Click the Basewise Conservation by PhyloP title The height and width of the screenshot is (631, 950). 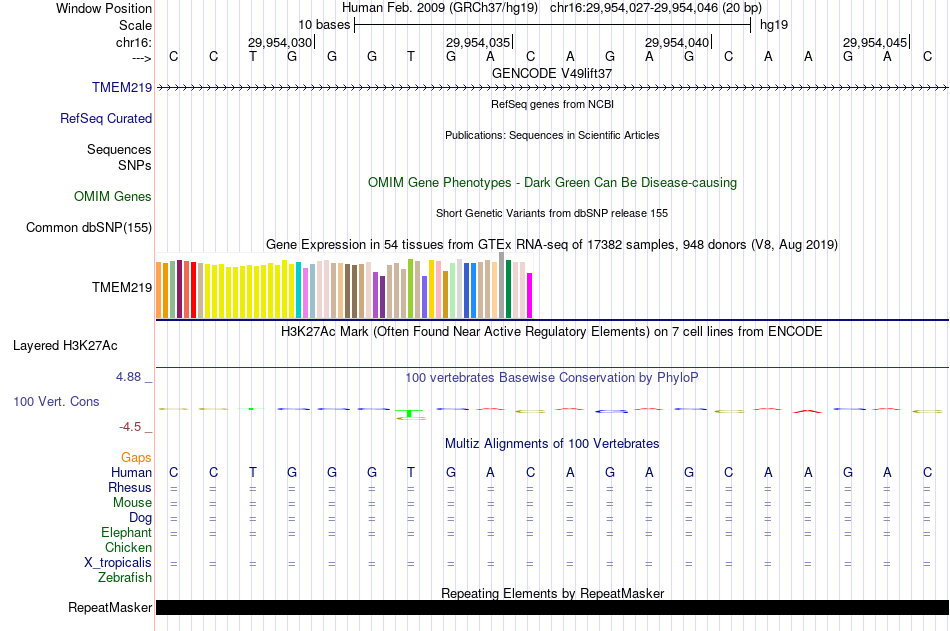coord(552,378)
